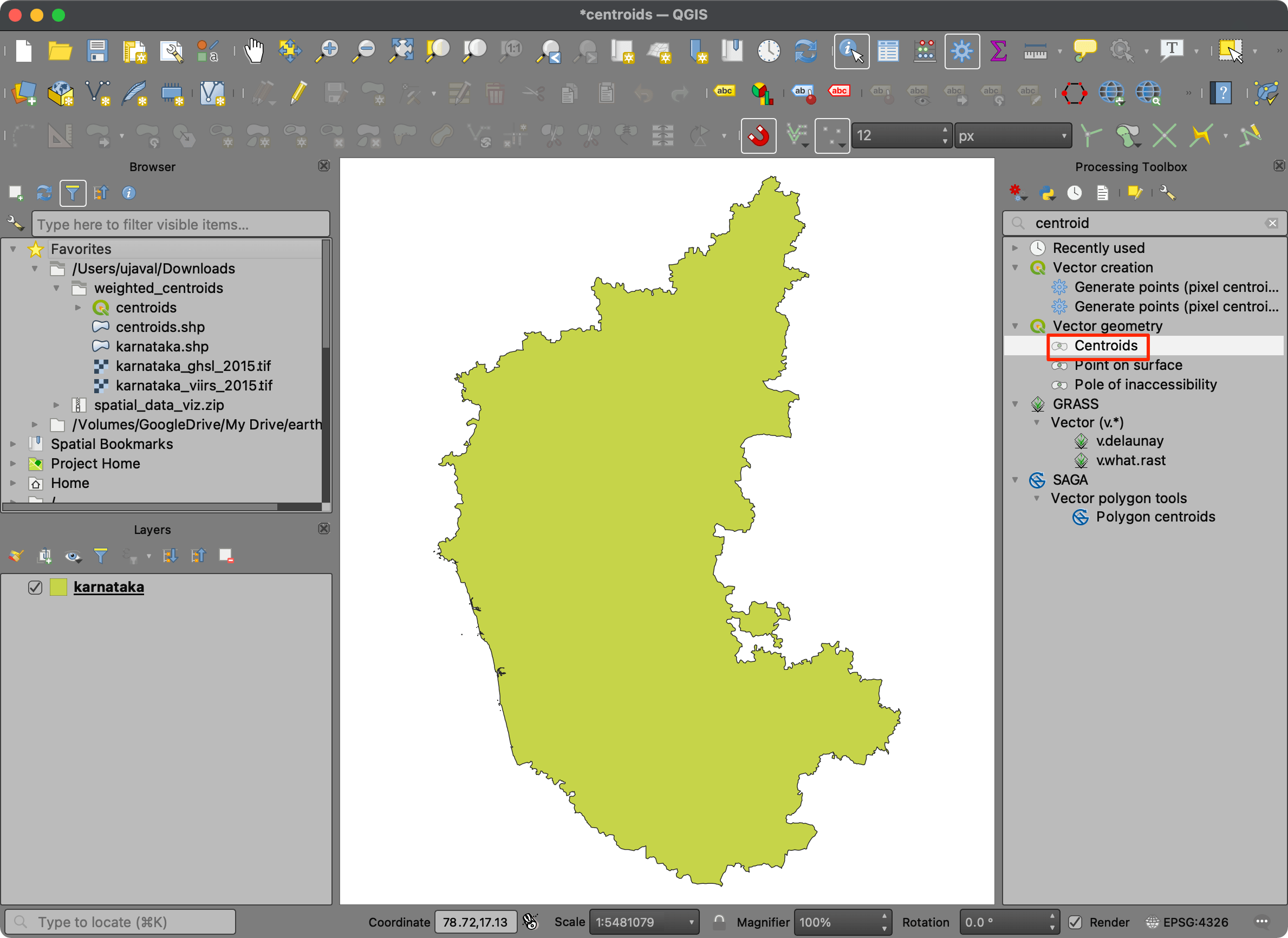
Task: Click the Save Project floppy icon
Action: (x=97, y=51)
